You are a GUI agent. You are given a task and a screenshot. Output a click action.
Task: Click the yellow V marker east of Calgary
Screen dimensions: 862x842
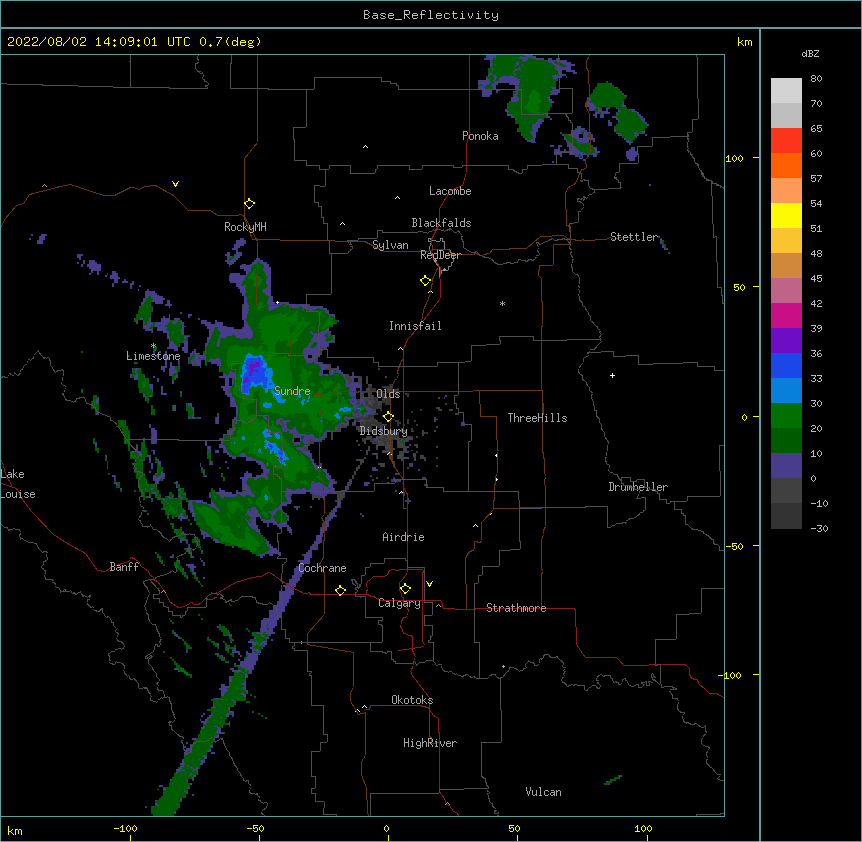[429, 584]
